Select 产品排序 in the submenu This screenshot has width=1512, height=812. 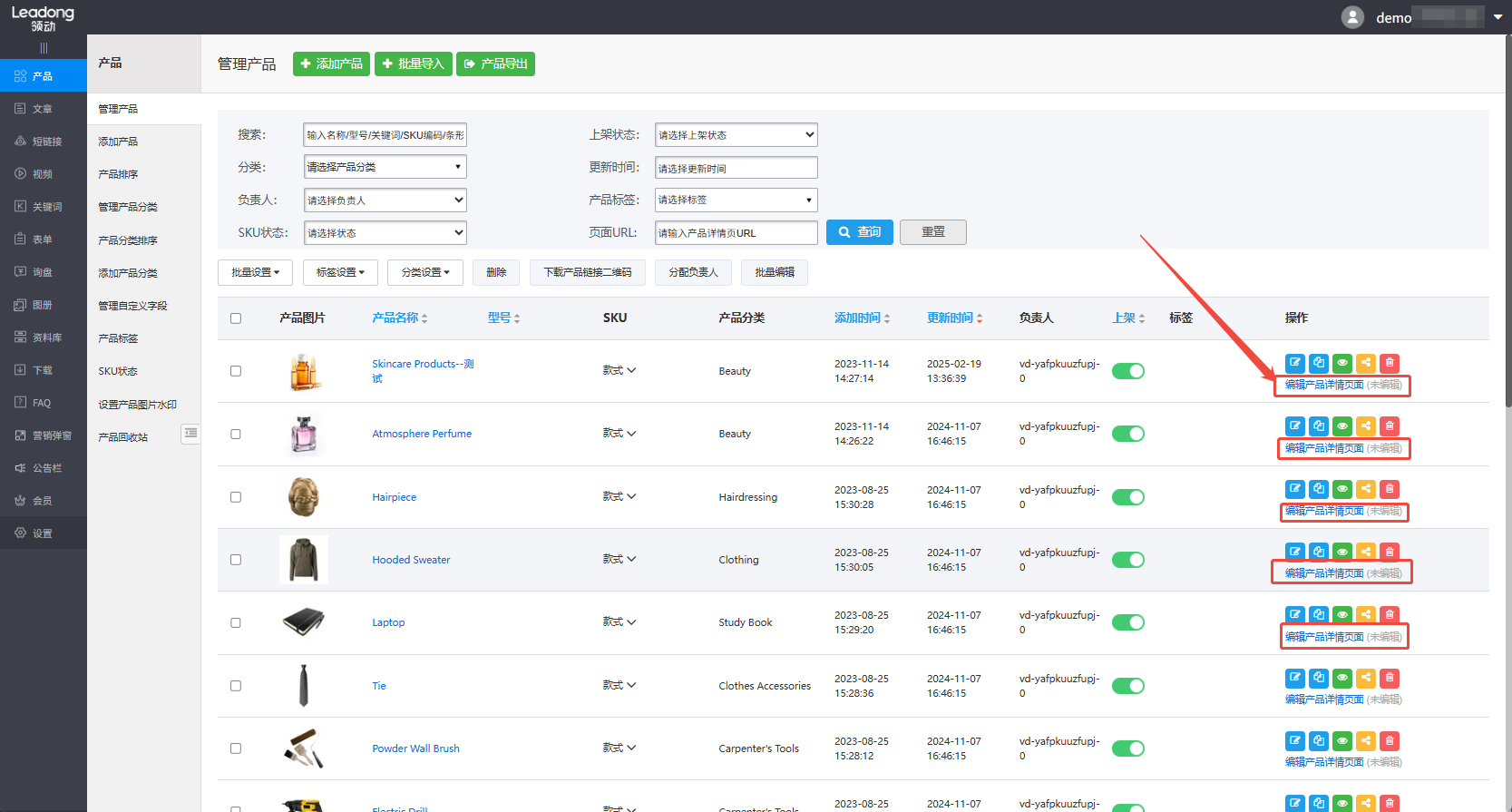(x=118, y=174)
